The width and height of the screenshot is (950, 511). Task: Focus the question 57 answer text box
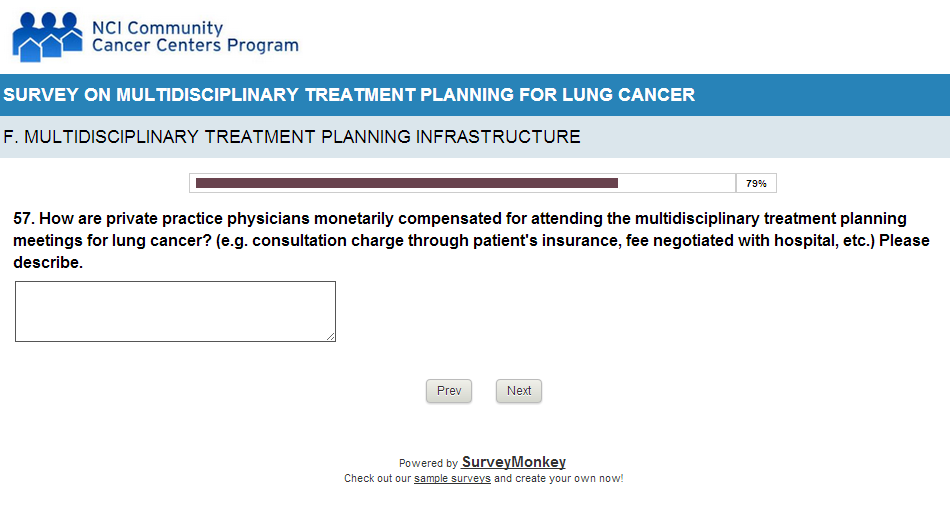tap(175, 311)
